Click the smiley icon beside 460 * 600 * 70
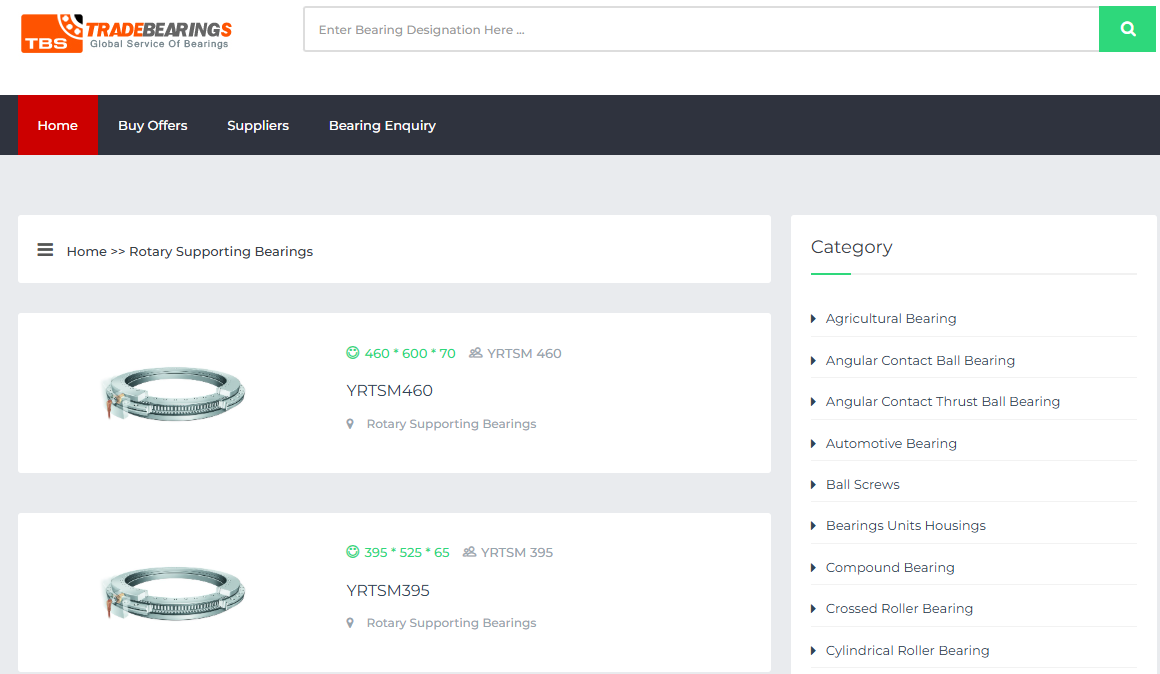The image size is (1160, 674). 353,353
